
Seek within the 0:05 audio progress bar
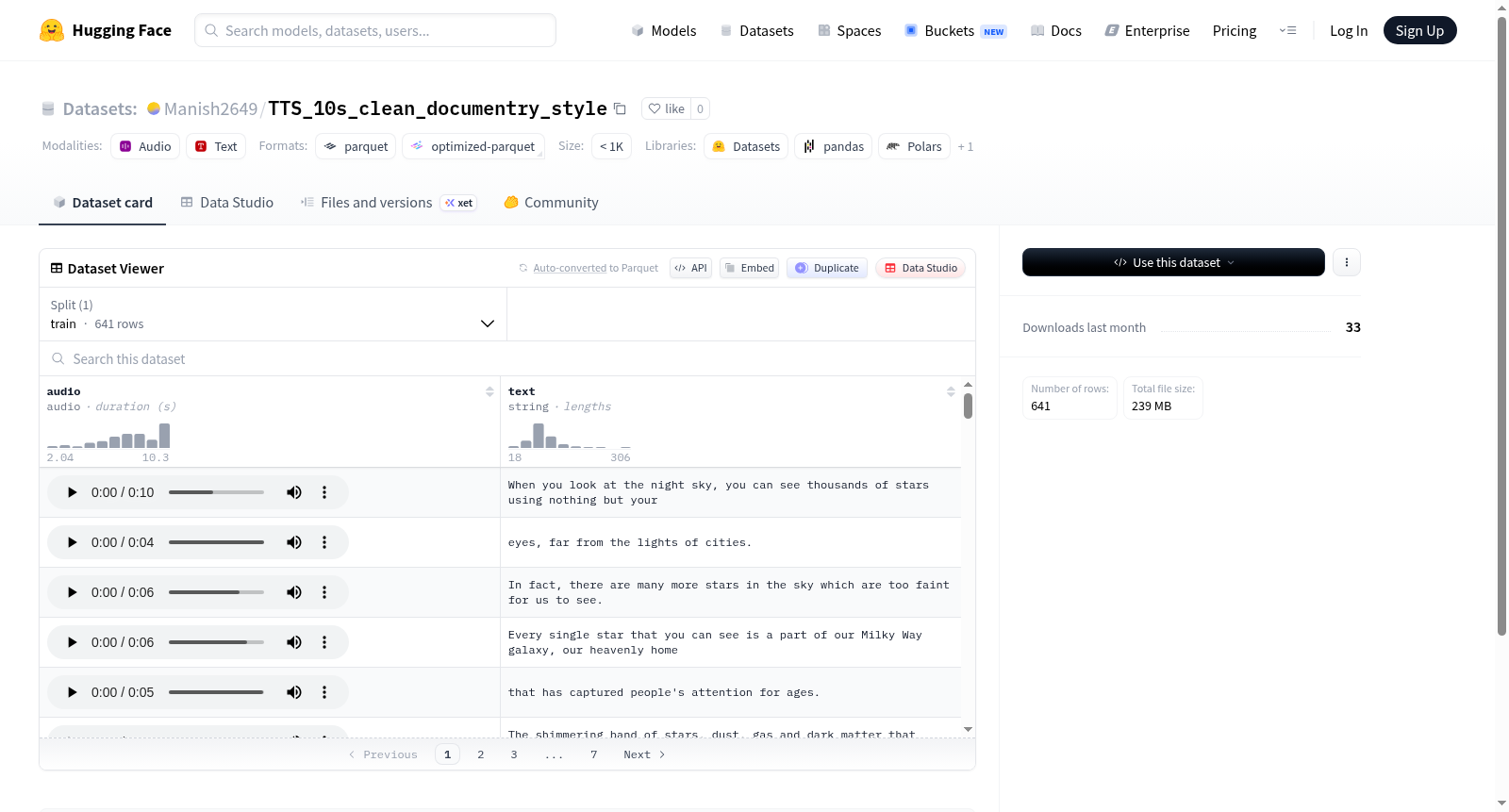tap(216, 692)
